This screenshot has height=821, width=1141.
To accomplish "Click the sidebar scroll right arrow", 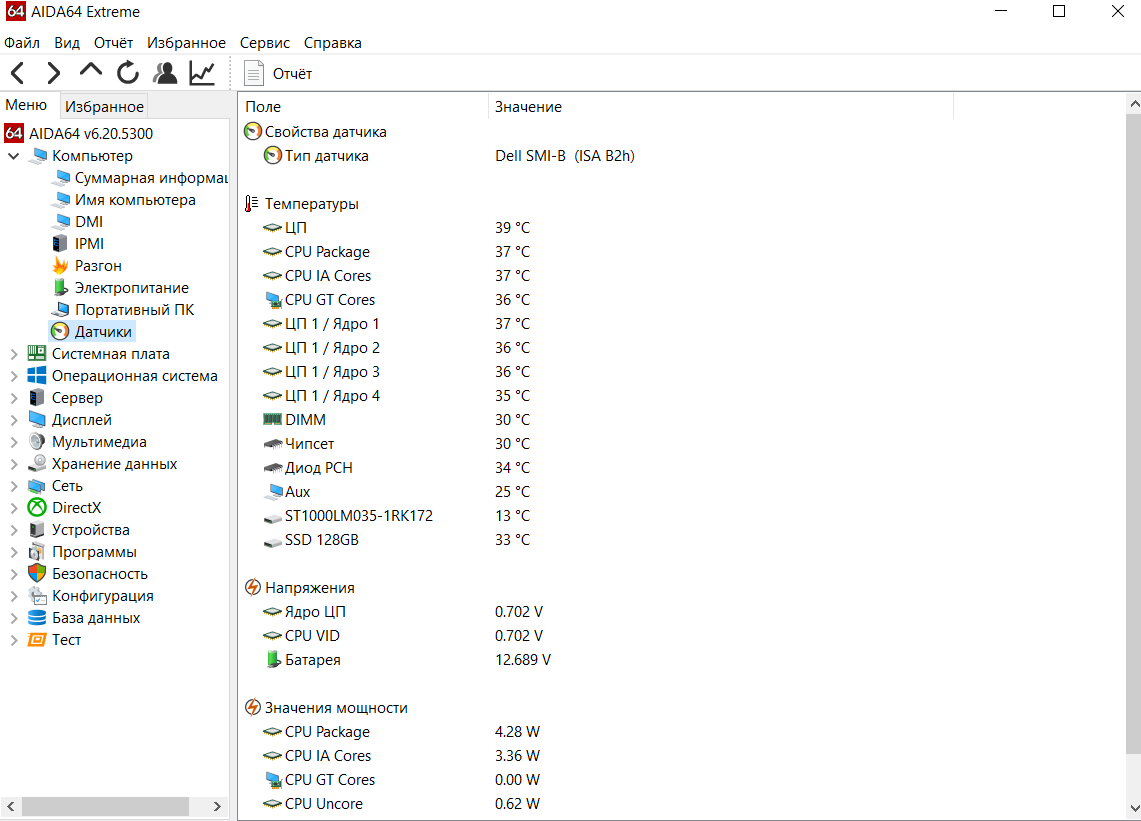I will pyautogui.click(x=217, y=806).
